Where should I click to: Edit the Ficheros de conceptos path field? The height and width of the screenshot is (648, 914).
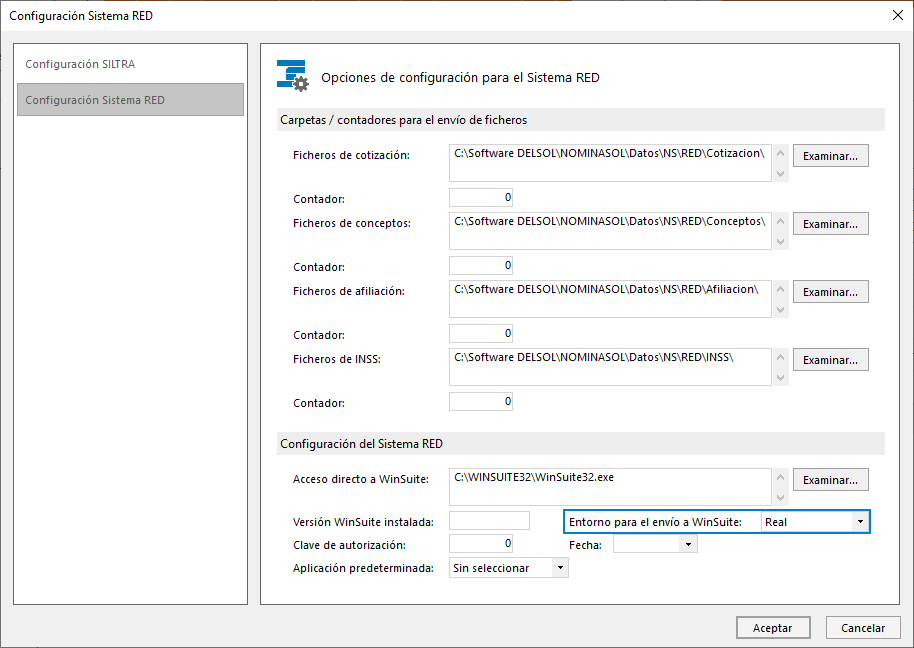pos(610,231)
